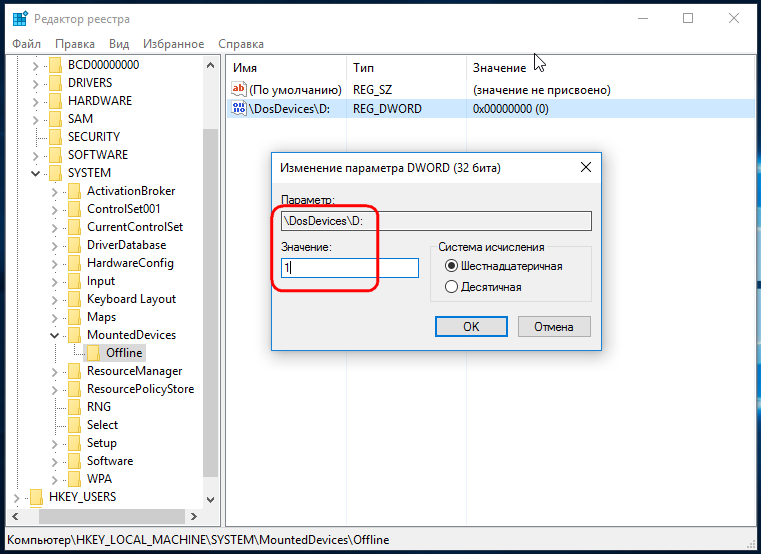
Task: Click the RNG folder icon
Action: (75, 407)
